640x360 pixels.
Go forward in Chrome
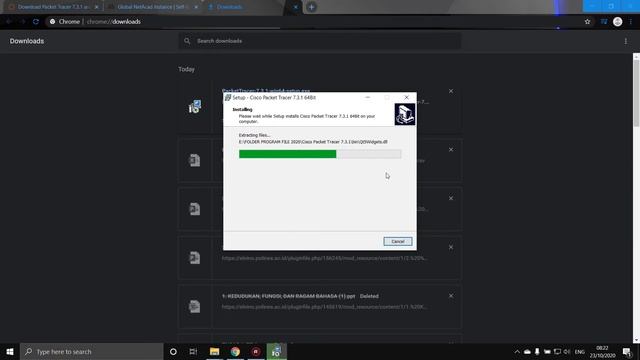coord(22,22)
